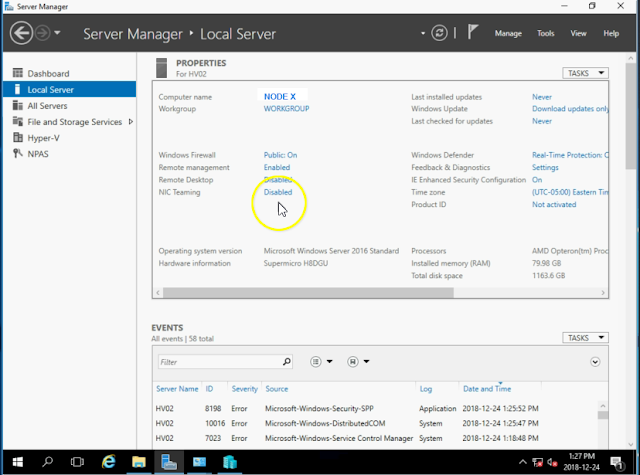640x475 pixels.
Task: Click the Hyper-V sidebar icon
Action: [18, 138]
